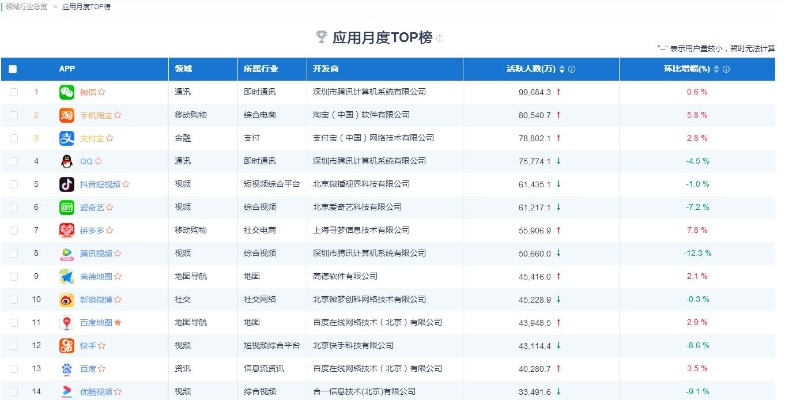Image resolution: width=785 pixels, height=400 pixels.
Task: Click the 开发商 column header
Action: pyautogui.click(x=325, y=69)
